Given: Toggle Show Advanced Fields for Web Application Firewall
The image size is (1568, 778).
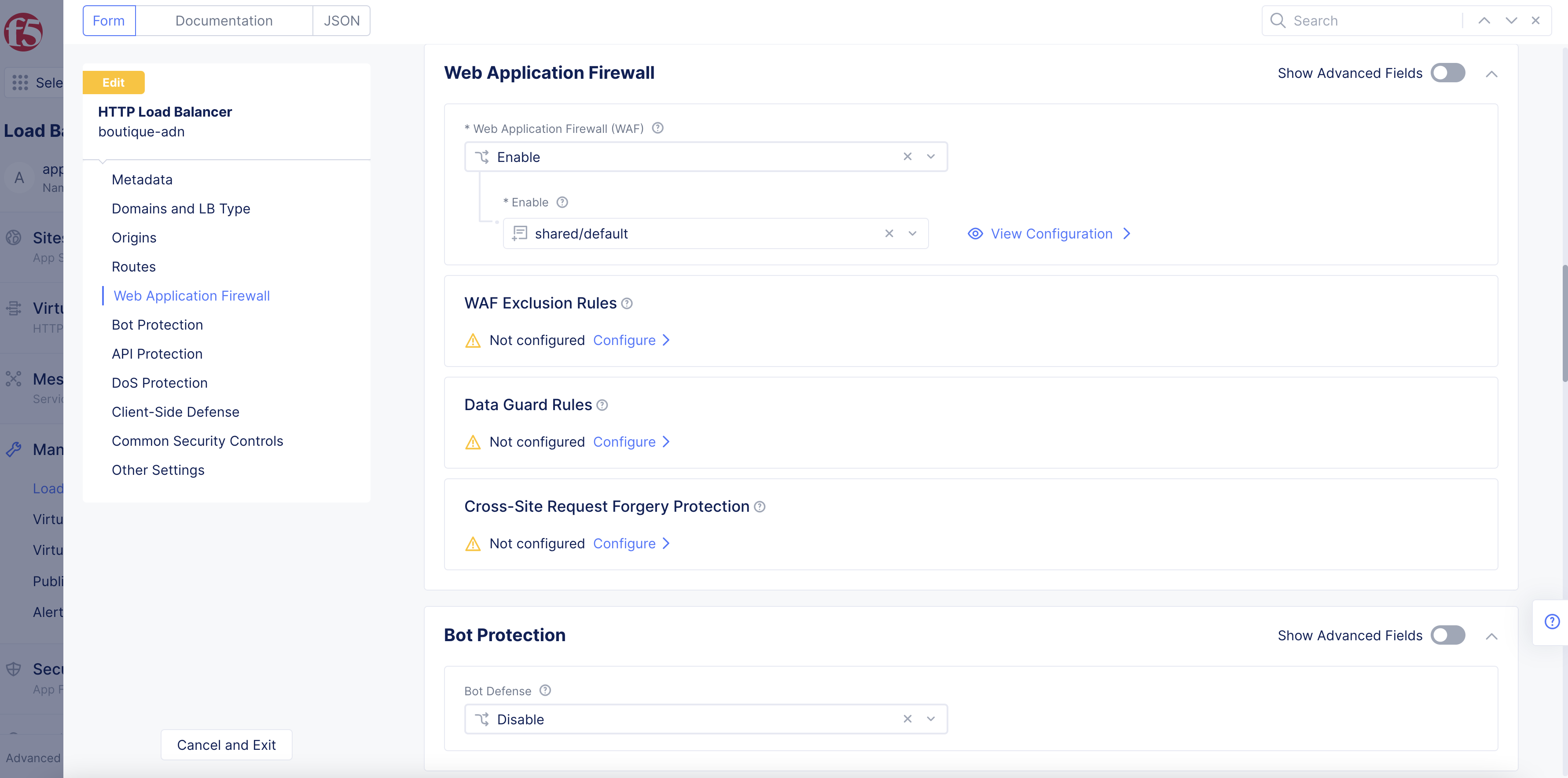Looking at the screenshot, I should click(1447, 73).
